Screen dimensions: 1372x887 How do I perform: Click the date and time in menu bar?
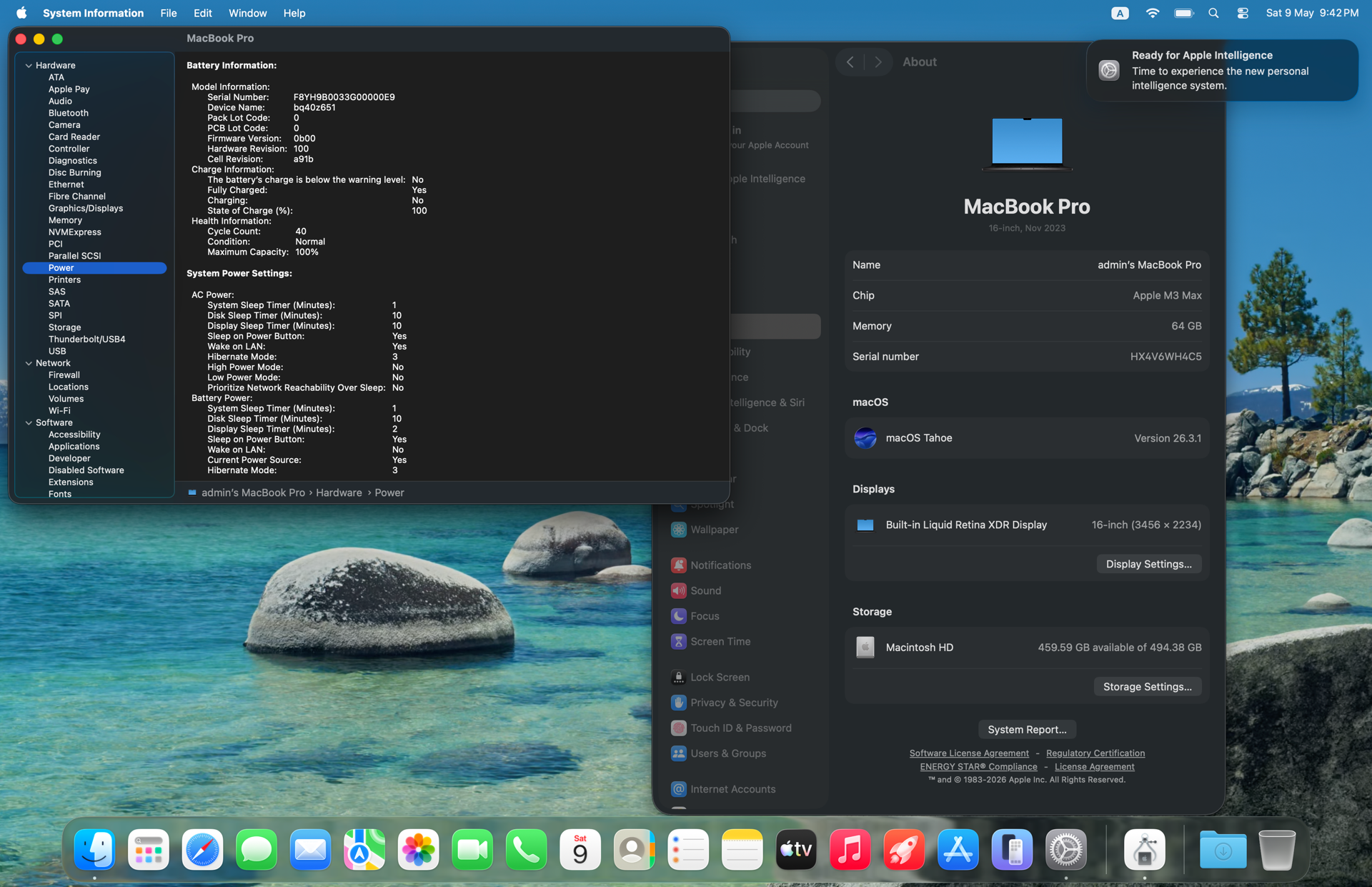[x=1312, y=13]
